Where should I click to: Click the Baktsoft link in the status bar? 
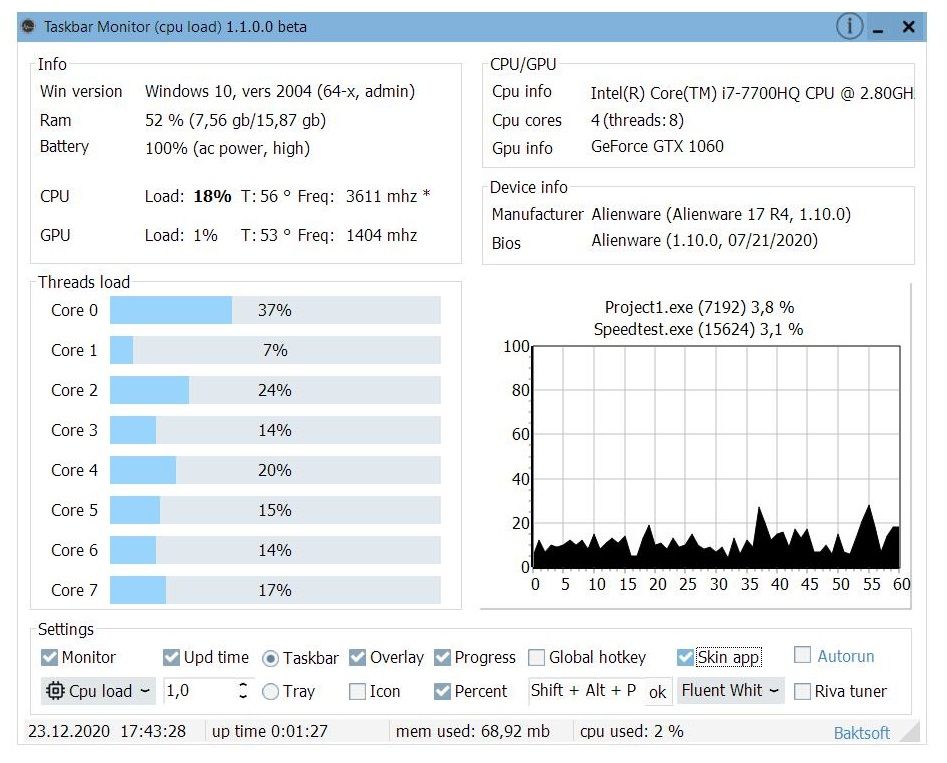pos(861,732)
